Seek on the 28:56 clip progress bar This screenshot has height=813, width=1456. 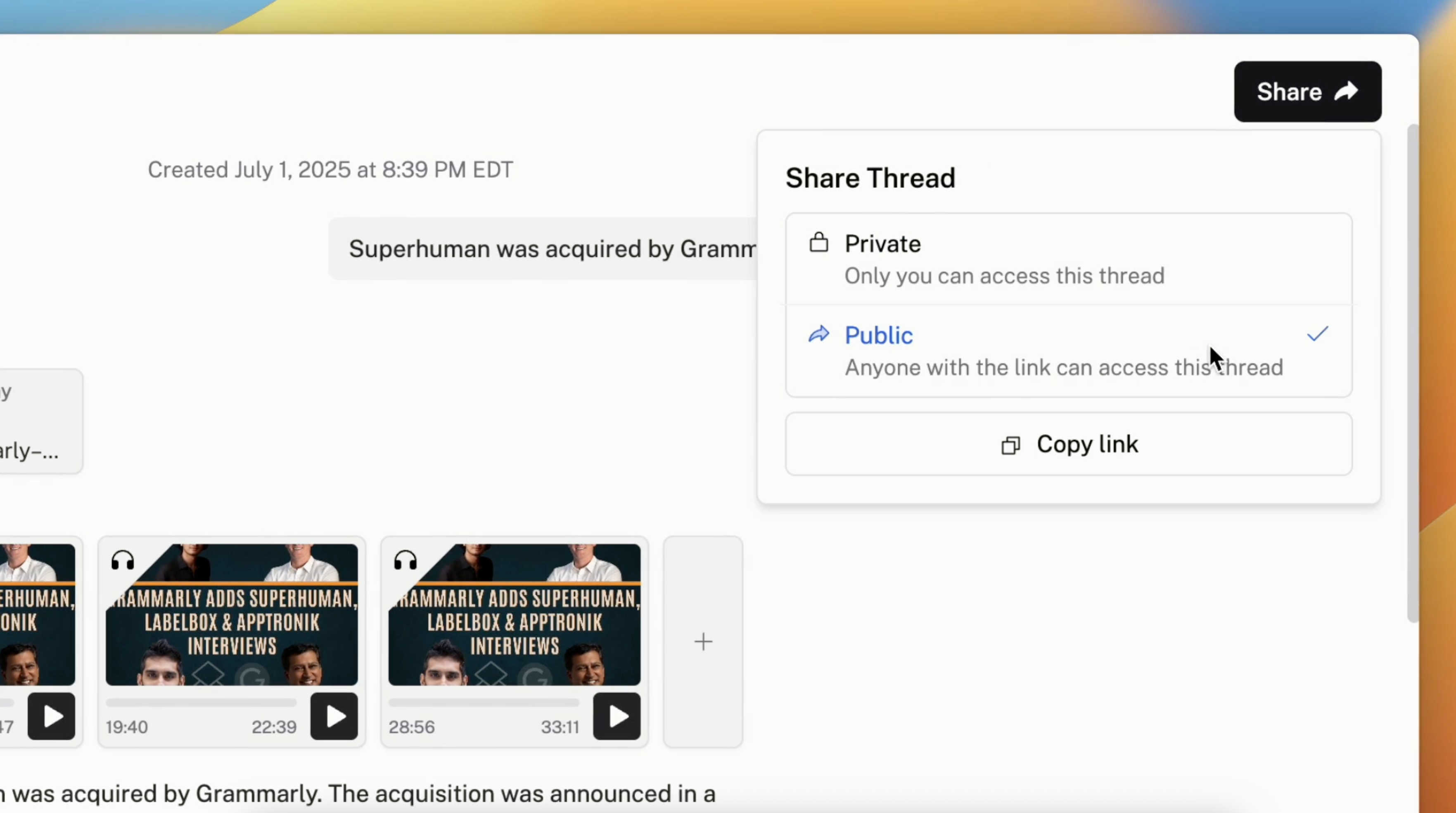click(484, 703)
